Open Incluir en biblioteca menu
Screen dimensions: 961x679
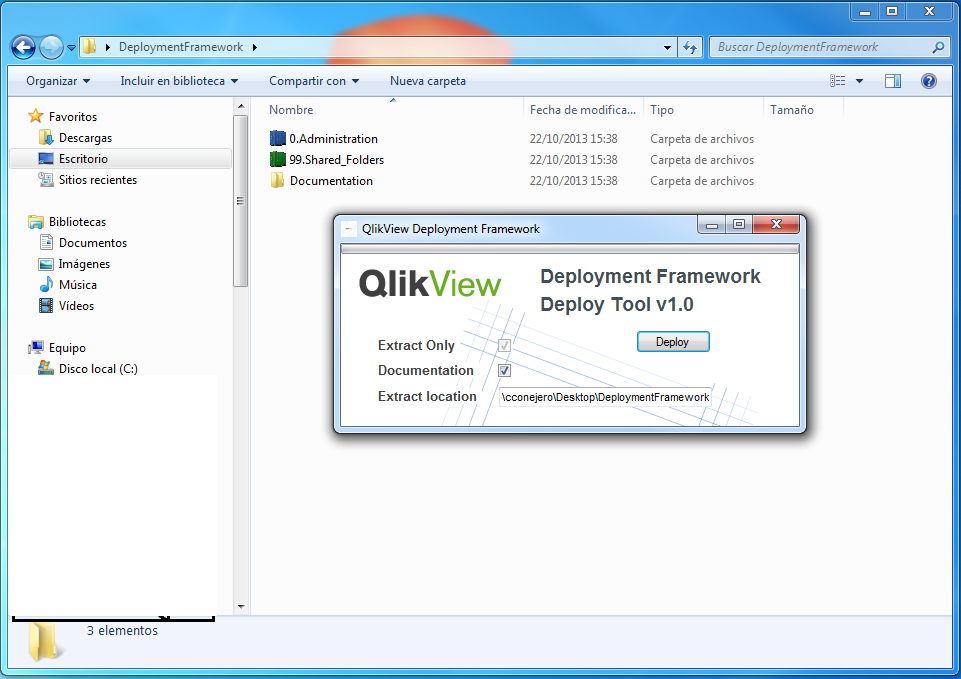click(179, 81)
